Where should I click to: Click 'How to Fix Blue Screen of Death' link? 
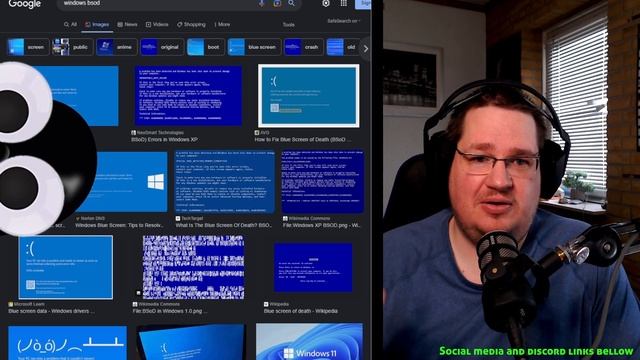click(x=302, y=140)
